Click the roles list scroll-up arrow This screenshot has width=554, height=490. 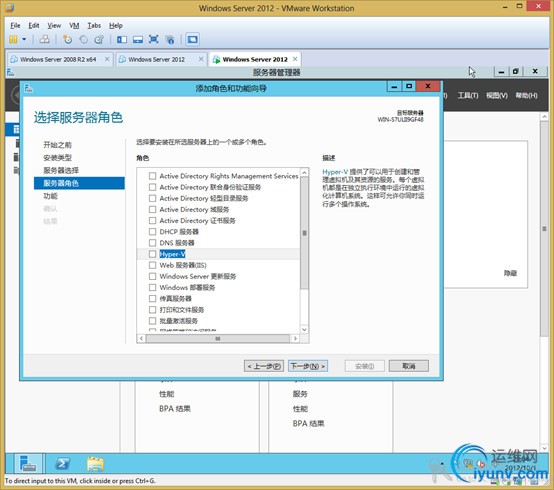304,172
